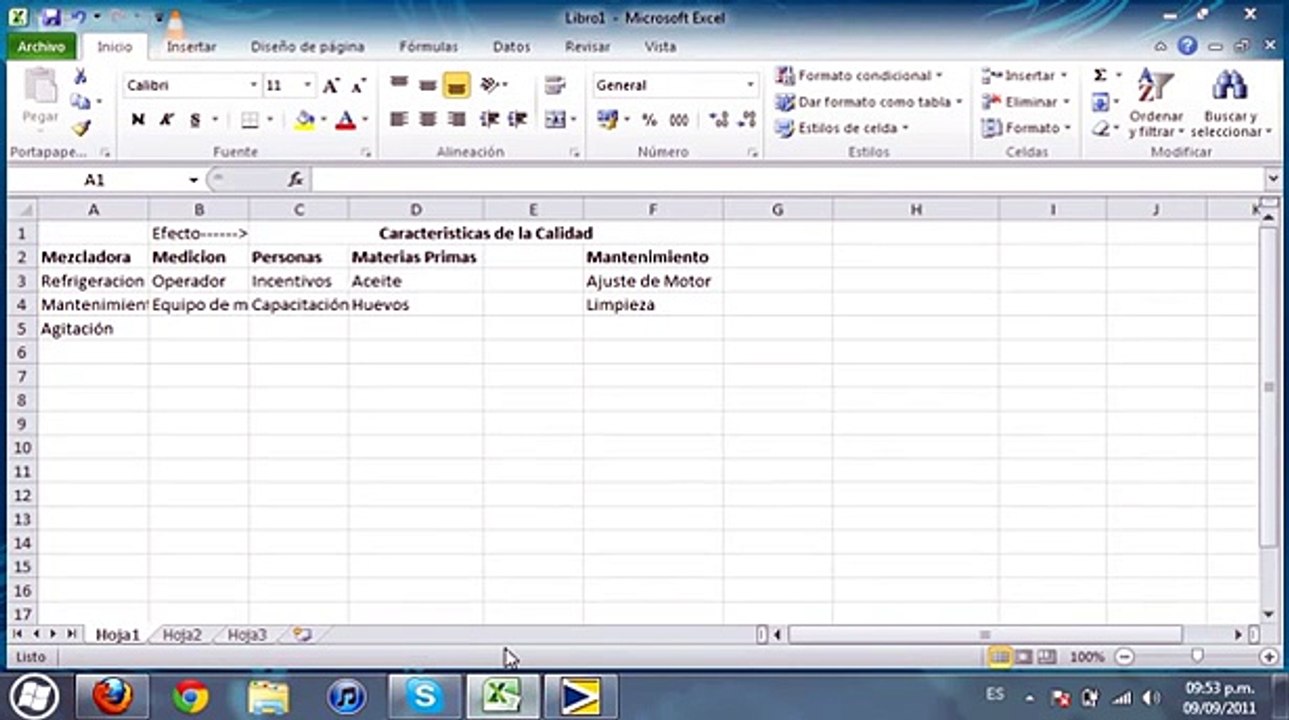The height and width of the screenshot is (720, 1289).
Task: Click the Excel help question mark icon
Action: tap(1187, 46)
